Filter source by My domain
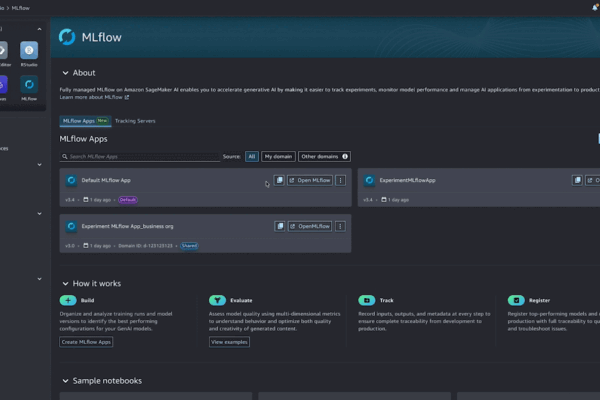The image size is (600, 400). [x=278, y=156]
